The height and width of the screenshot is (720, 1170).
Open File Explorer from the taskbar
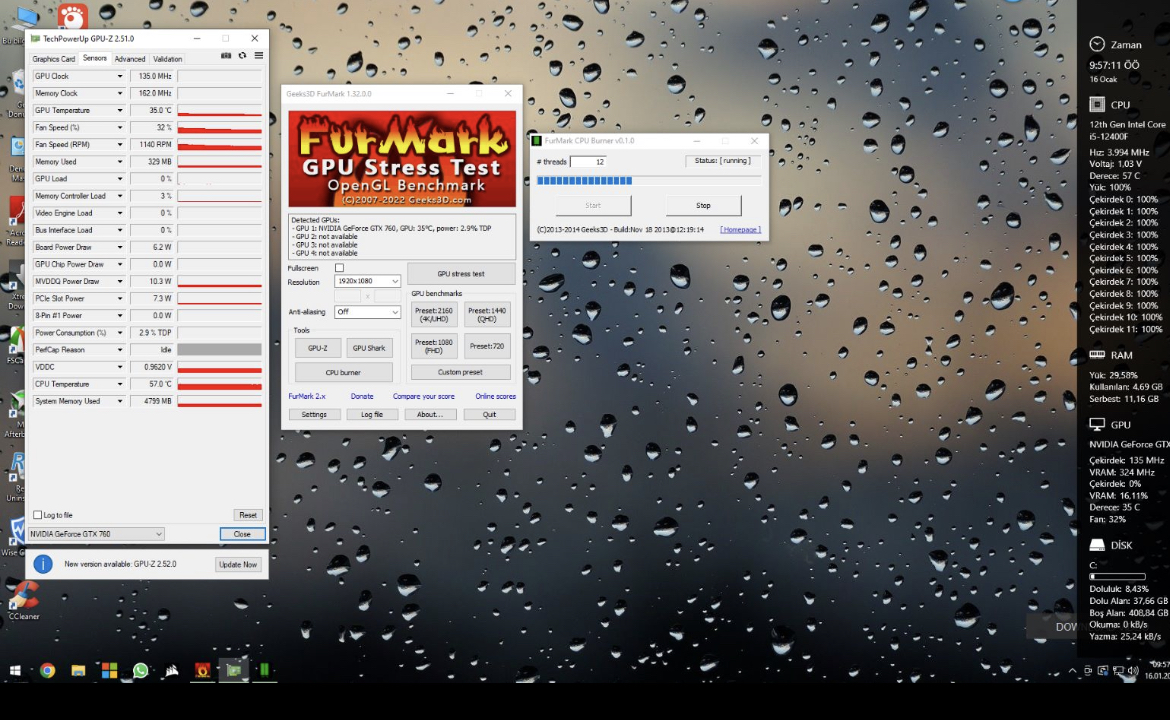click(78, 670)
